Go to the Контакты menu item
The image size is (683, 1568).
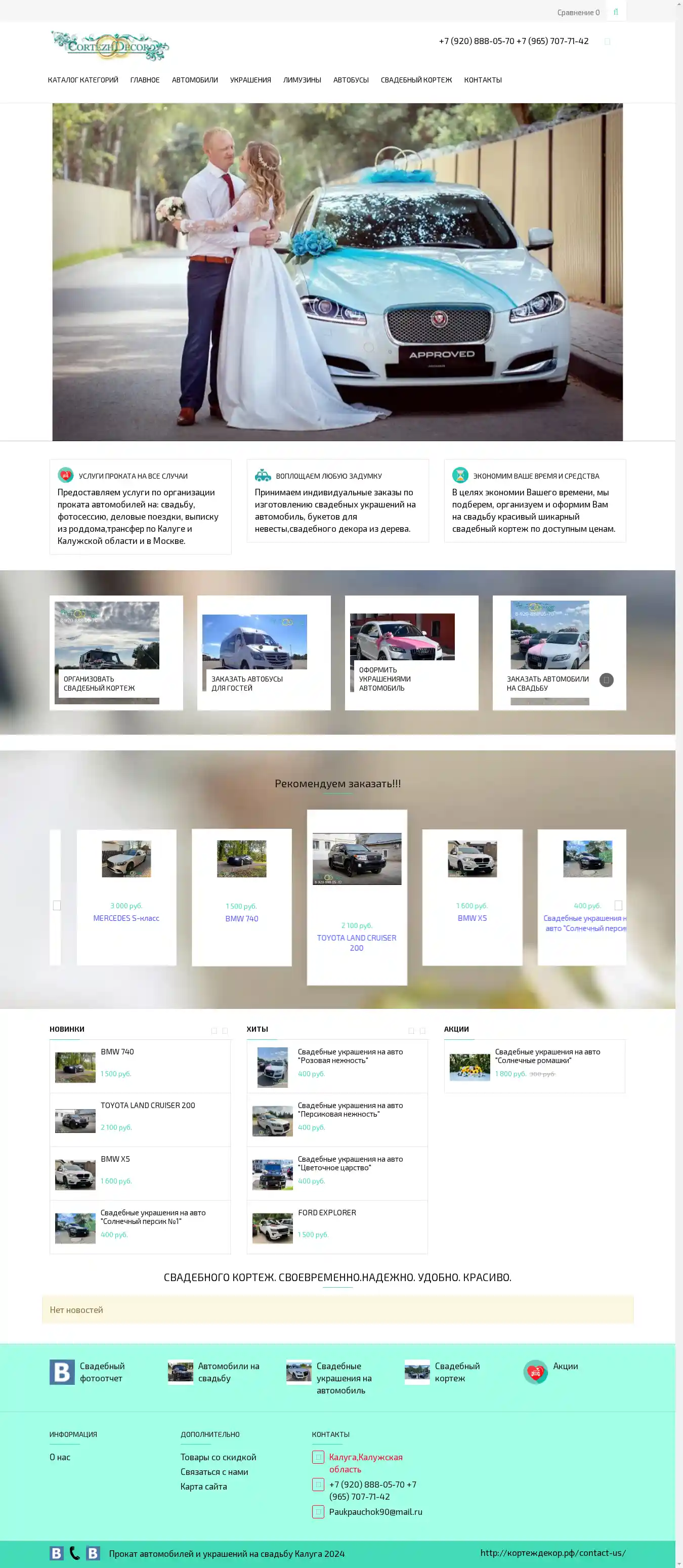click(x=482, y=80)
